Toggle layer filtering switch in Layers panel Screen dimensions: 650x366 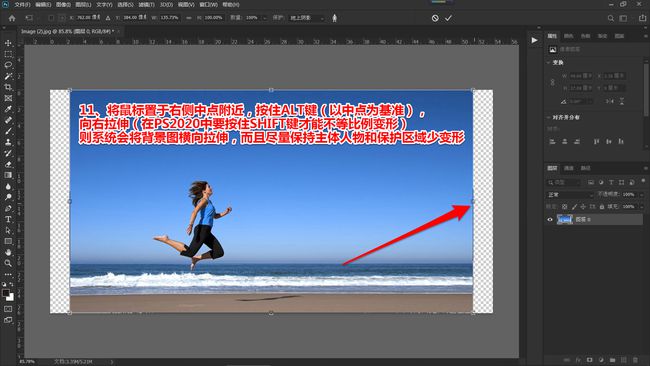(643, 181)
